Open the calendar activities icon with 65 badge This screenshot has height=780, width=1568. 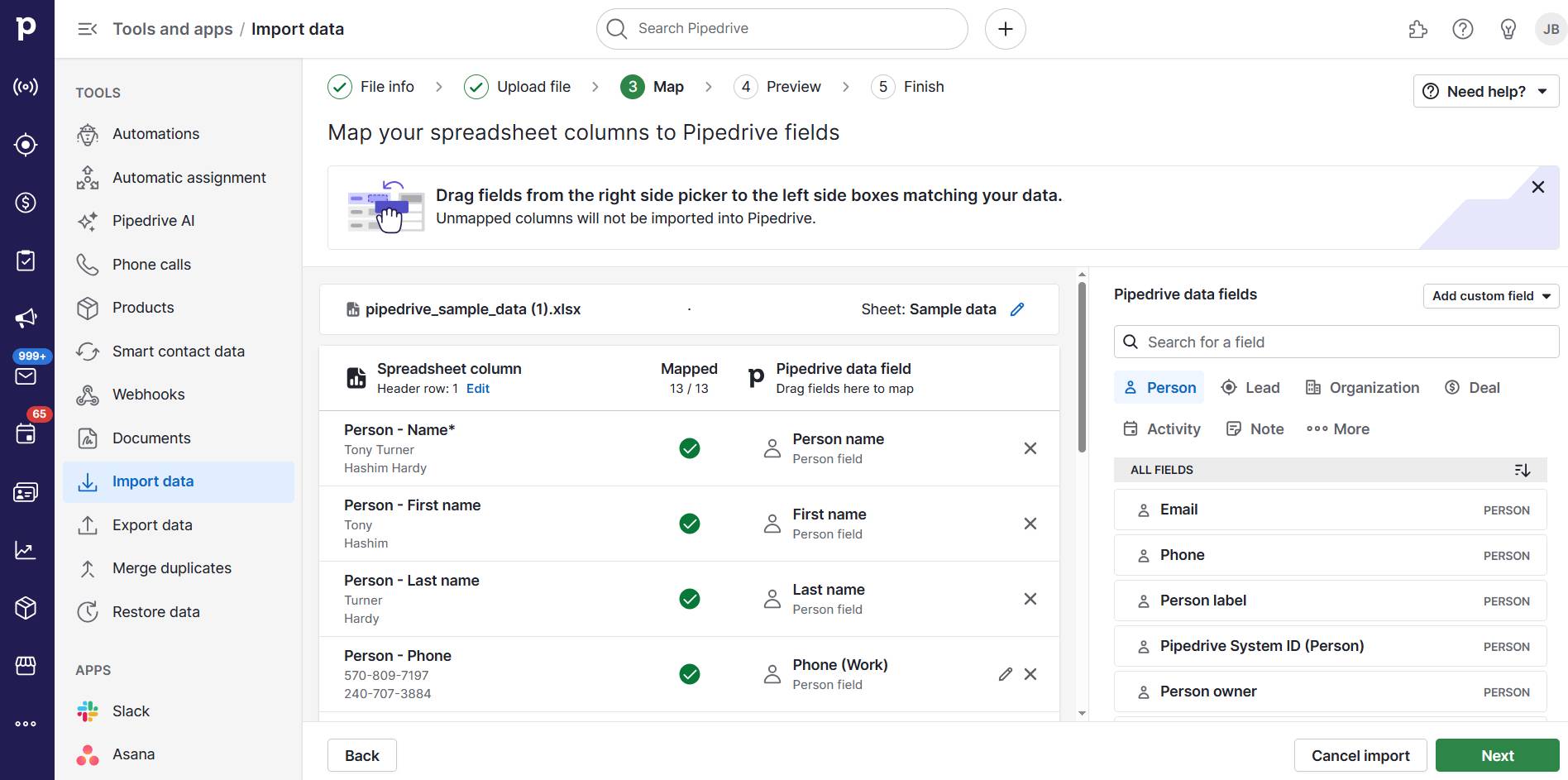pos(26,434)
